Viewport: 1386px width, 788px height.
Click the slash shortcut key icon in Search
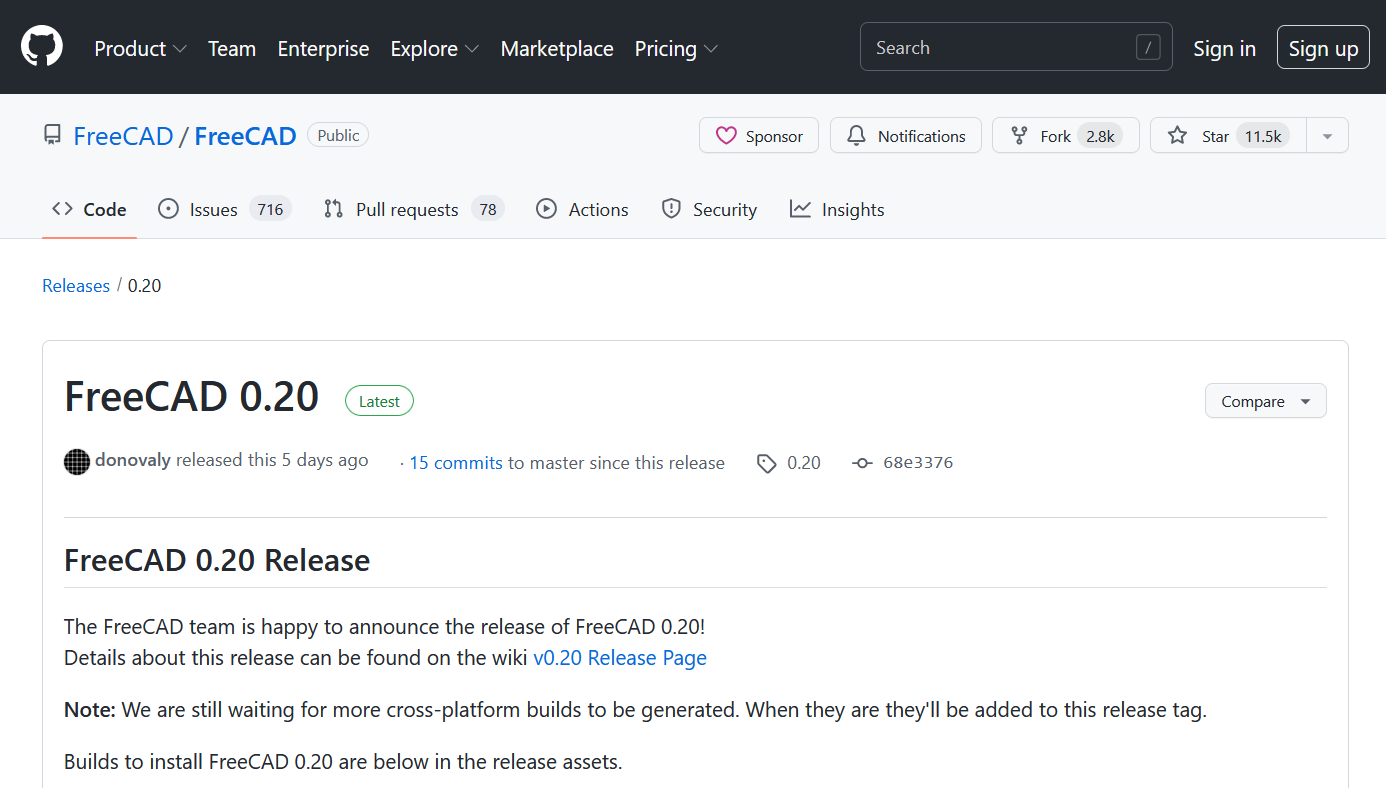(1148, 47)
